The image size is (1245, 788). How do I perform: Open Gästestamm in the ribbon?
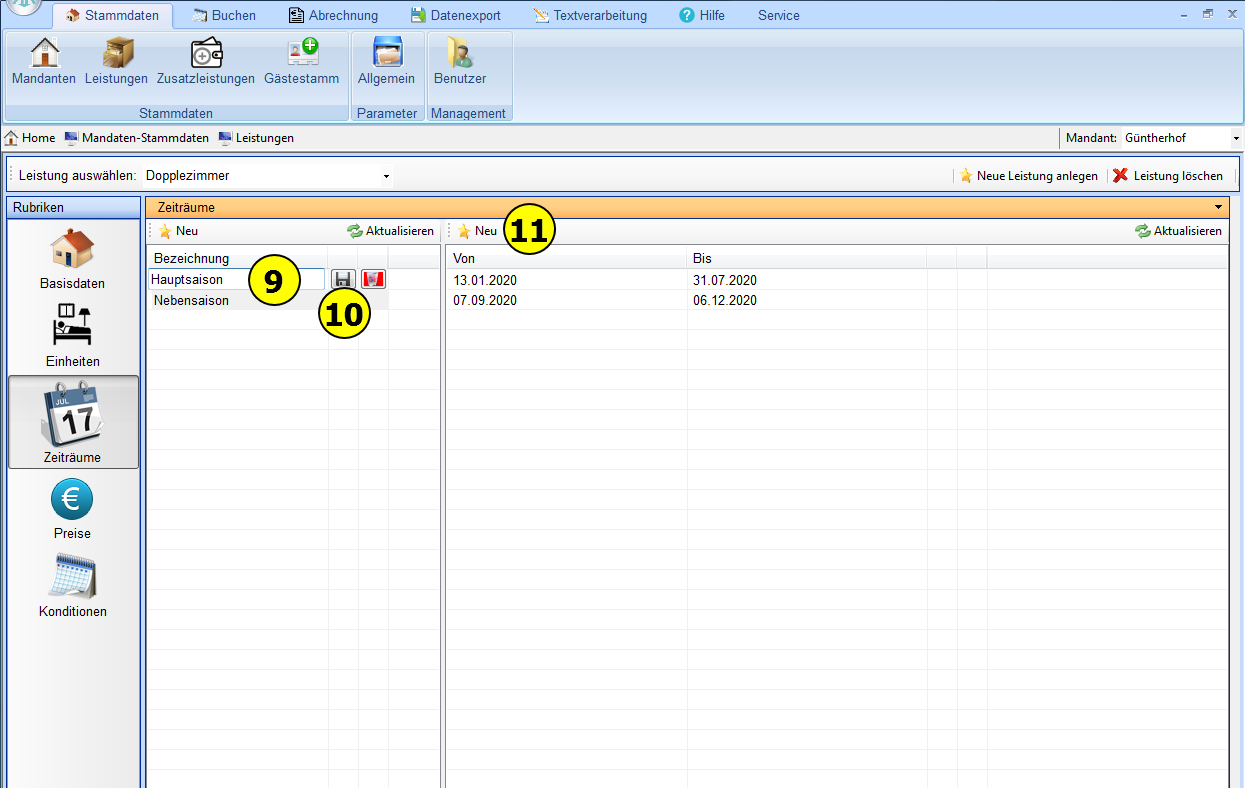[301, 60]
